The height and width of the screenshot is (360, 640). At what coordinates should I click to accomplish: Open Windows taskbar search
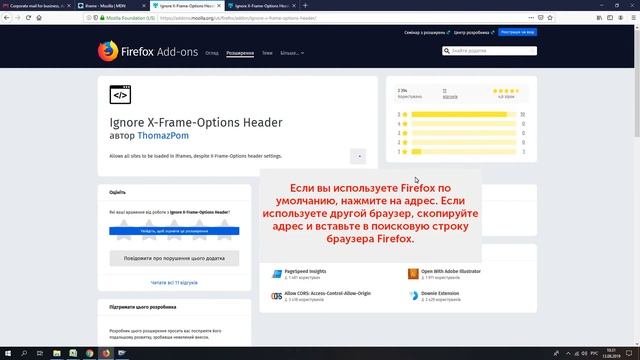[x=24, y=353]
